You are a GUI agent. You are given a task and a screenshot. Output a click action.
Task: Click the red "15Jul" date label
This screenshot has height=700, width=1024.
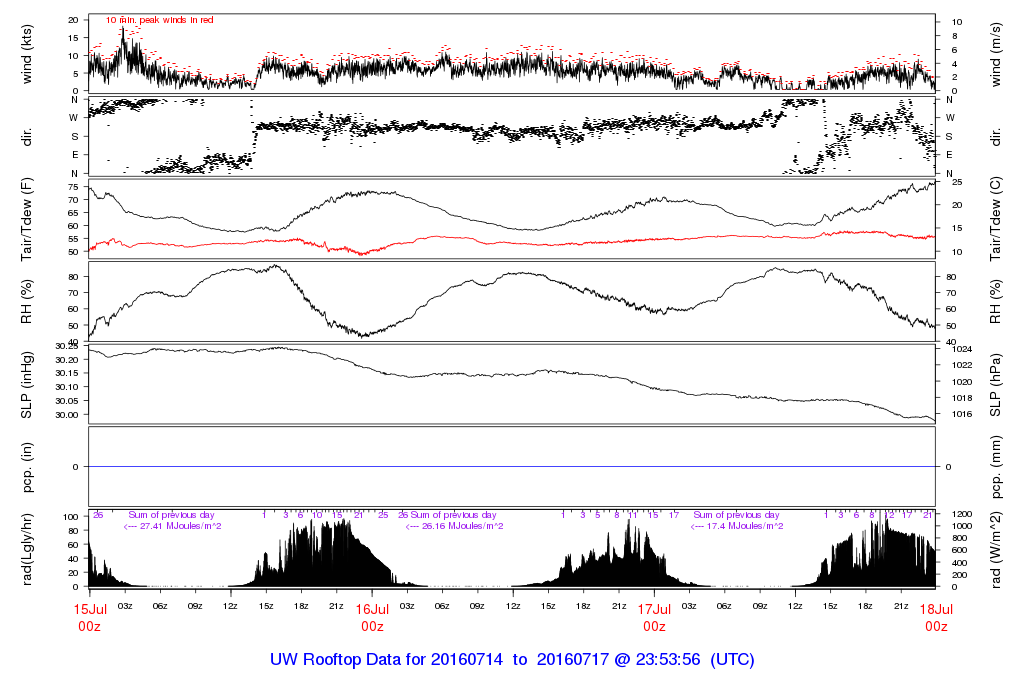click(x=90, y=609)
